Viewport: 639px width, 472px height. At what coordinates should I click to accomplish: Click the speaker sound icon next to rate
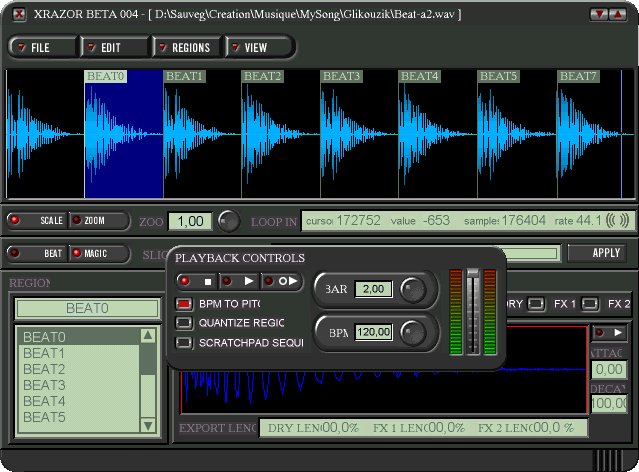(617, 221)
